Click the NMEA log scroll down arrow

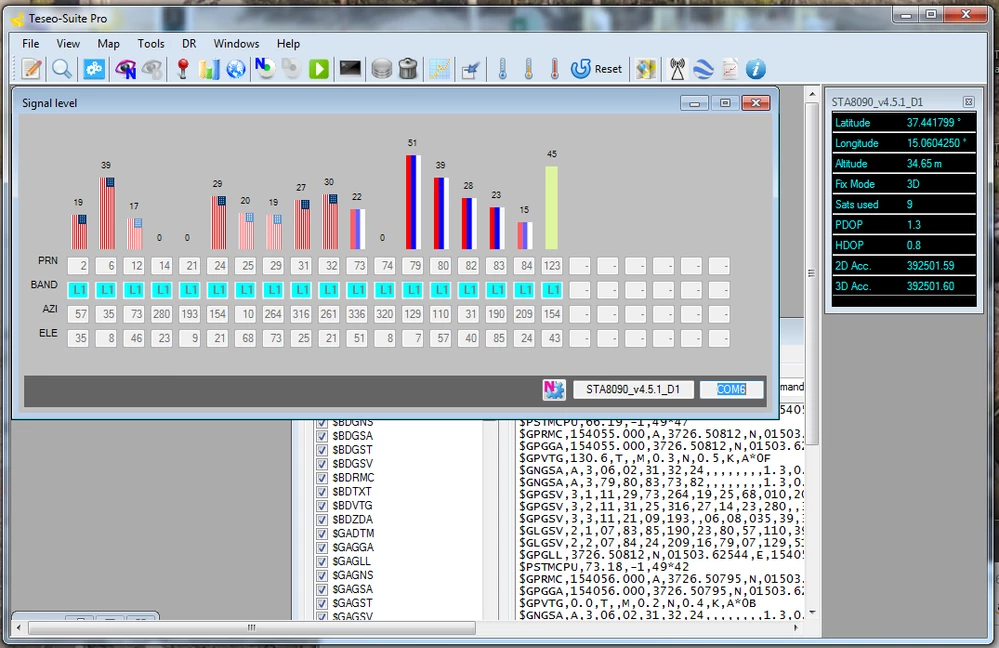[812, 612]
